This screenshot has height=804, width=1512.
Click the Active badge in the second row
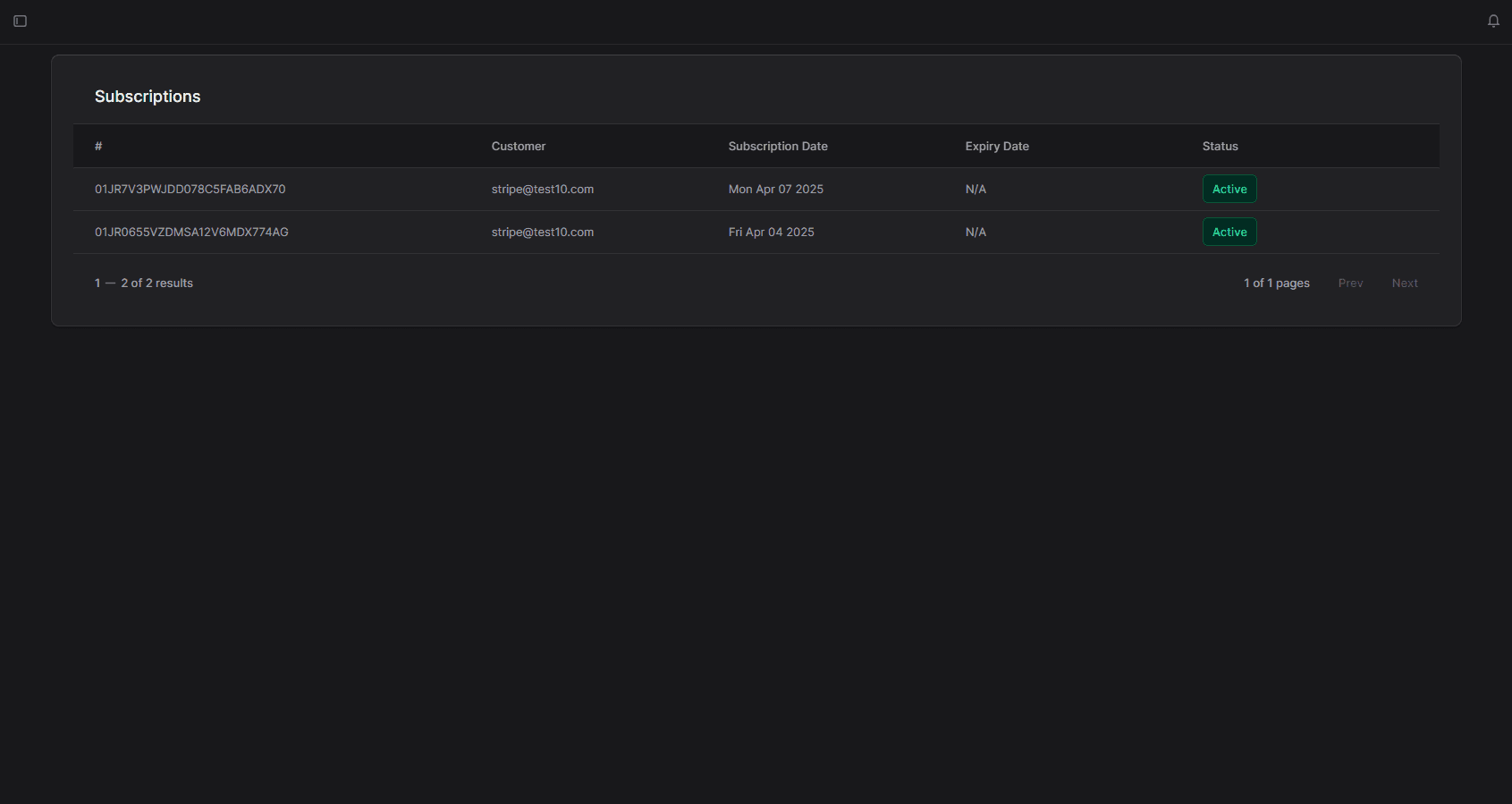[1229, 233]
